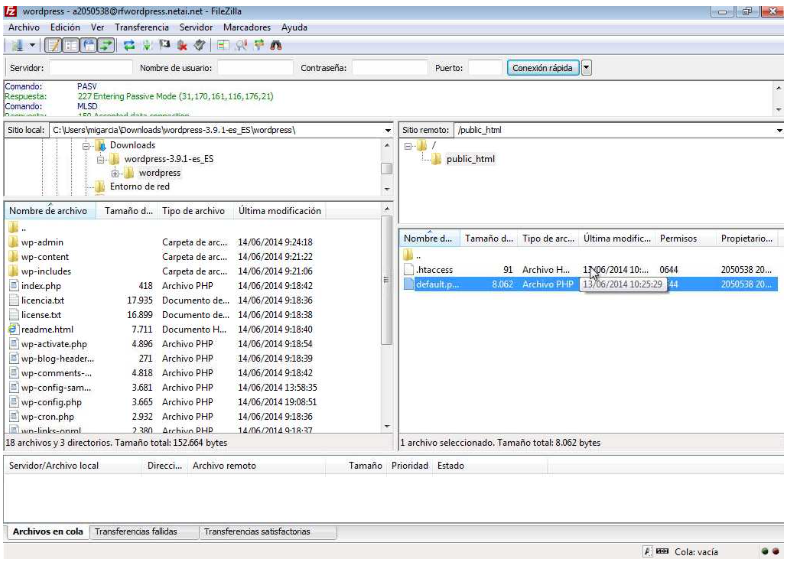Click the remote parent directory folder icon
Viewport: 792px width, 569px height.
408,254
